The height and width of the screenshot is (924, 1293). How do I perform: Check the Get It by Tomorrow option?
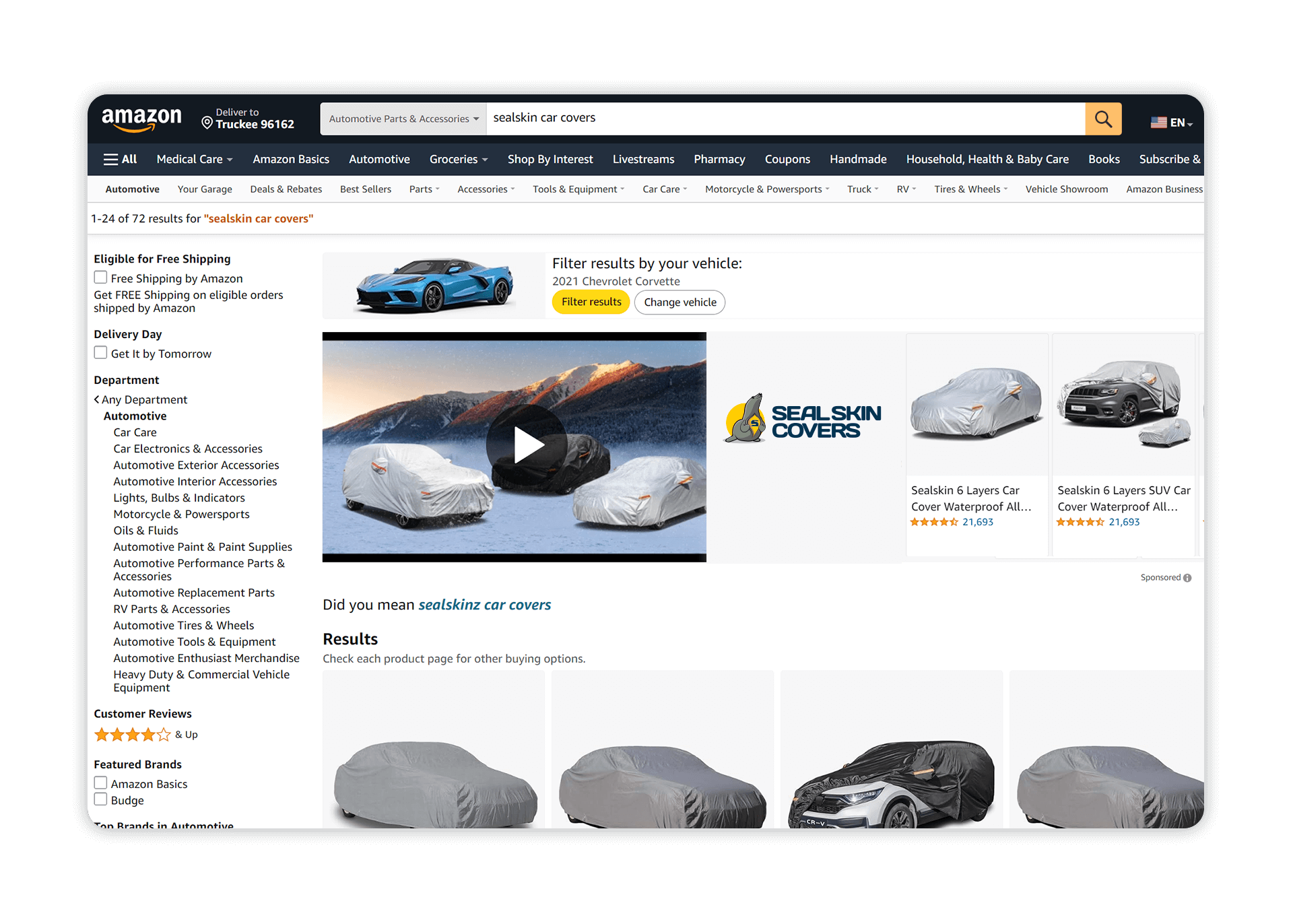(100, 352)
